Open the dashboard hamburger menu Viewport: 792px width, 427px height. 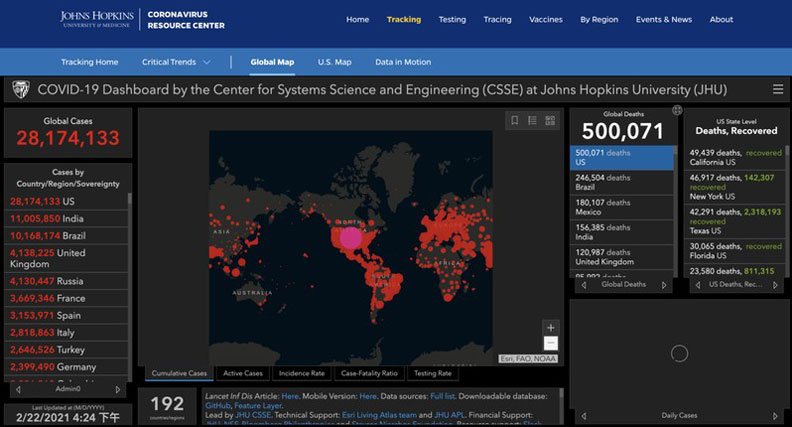pyautogui.click(x=777, y=89)
